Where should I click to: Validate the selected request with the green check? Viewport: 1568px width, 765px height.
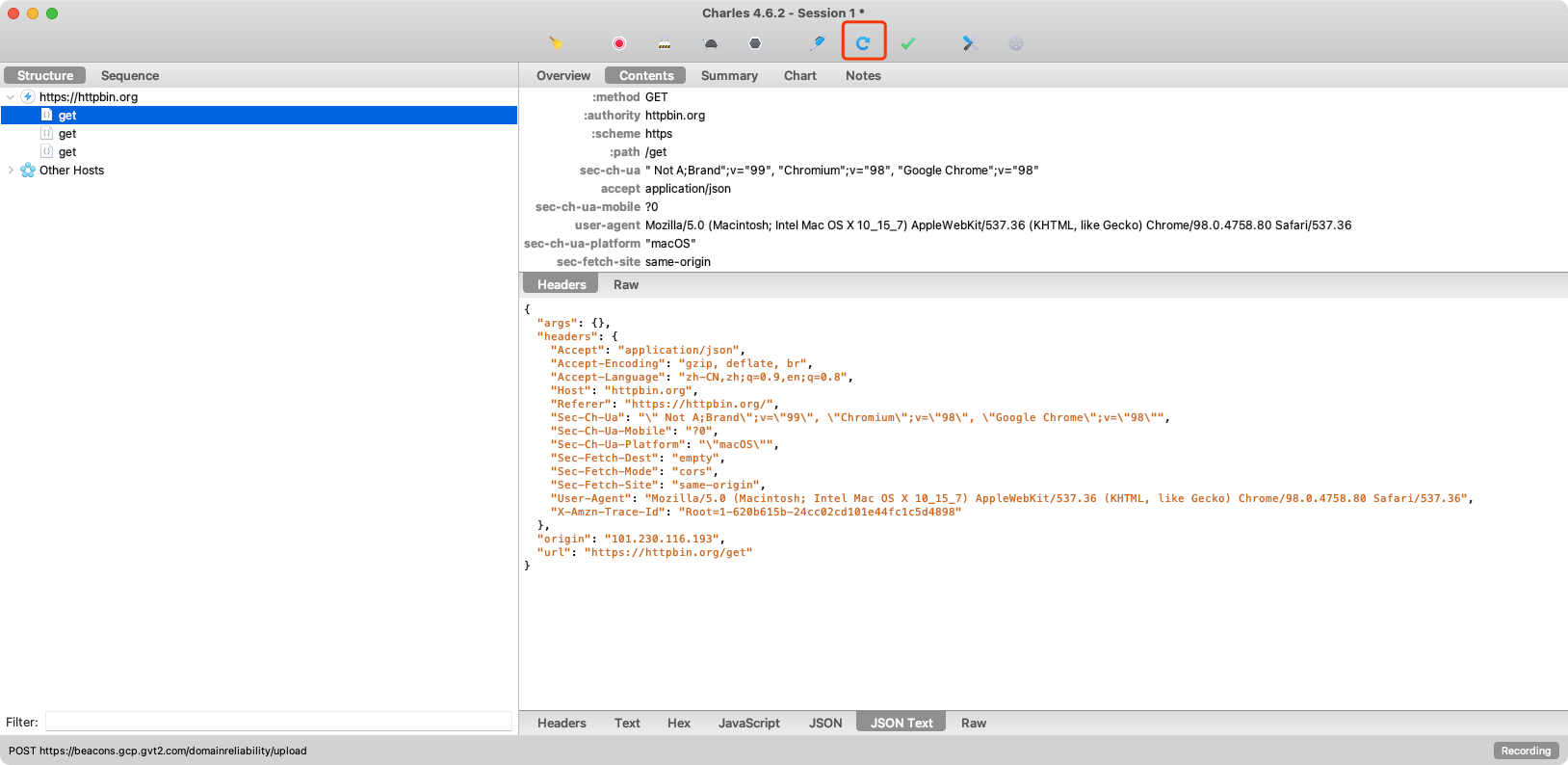pos(908,43)
